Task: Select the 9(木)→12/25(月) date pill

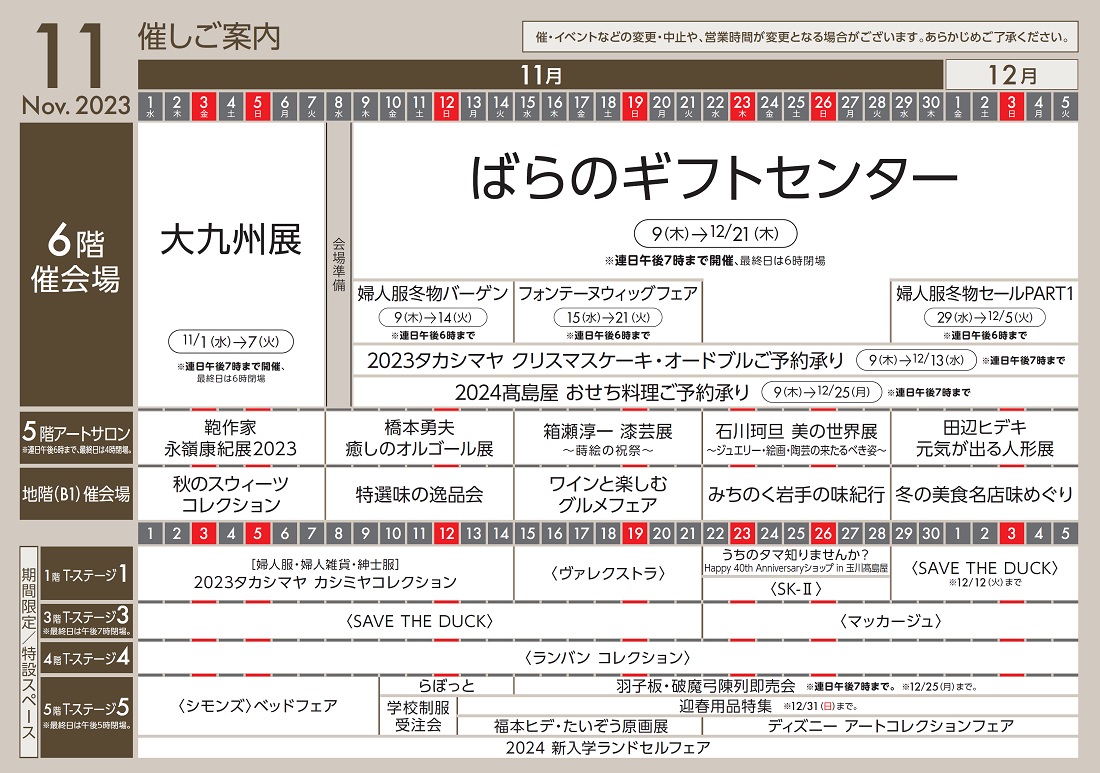Action: (821, 392)
